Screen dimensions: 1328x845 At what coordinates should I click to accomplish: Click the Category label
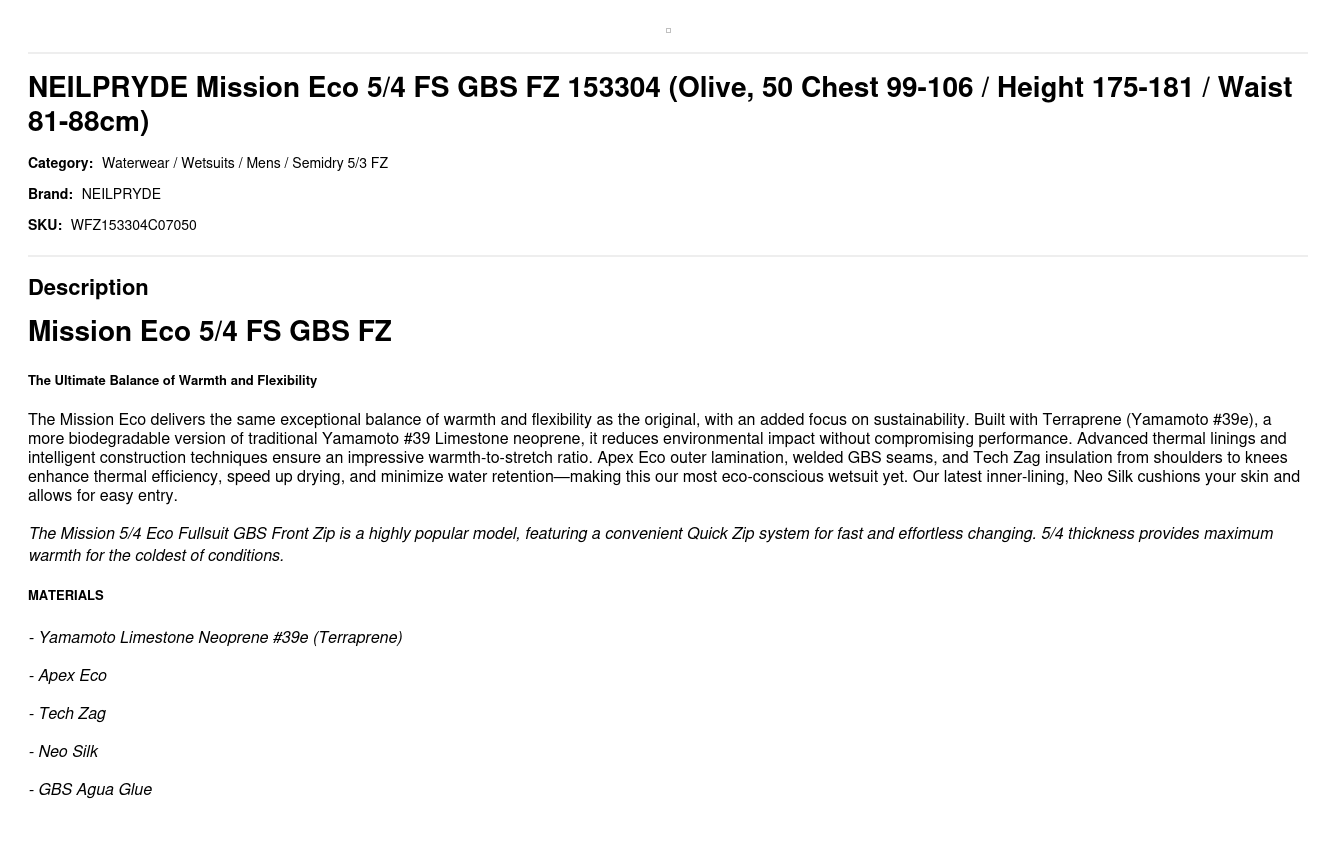tap(60, 163)
